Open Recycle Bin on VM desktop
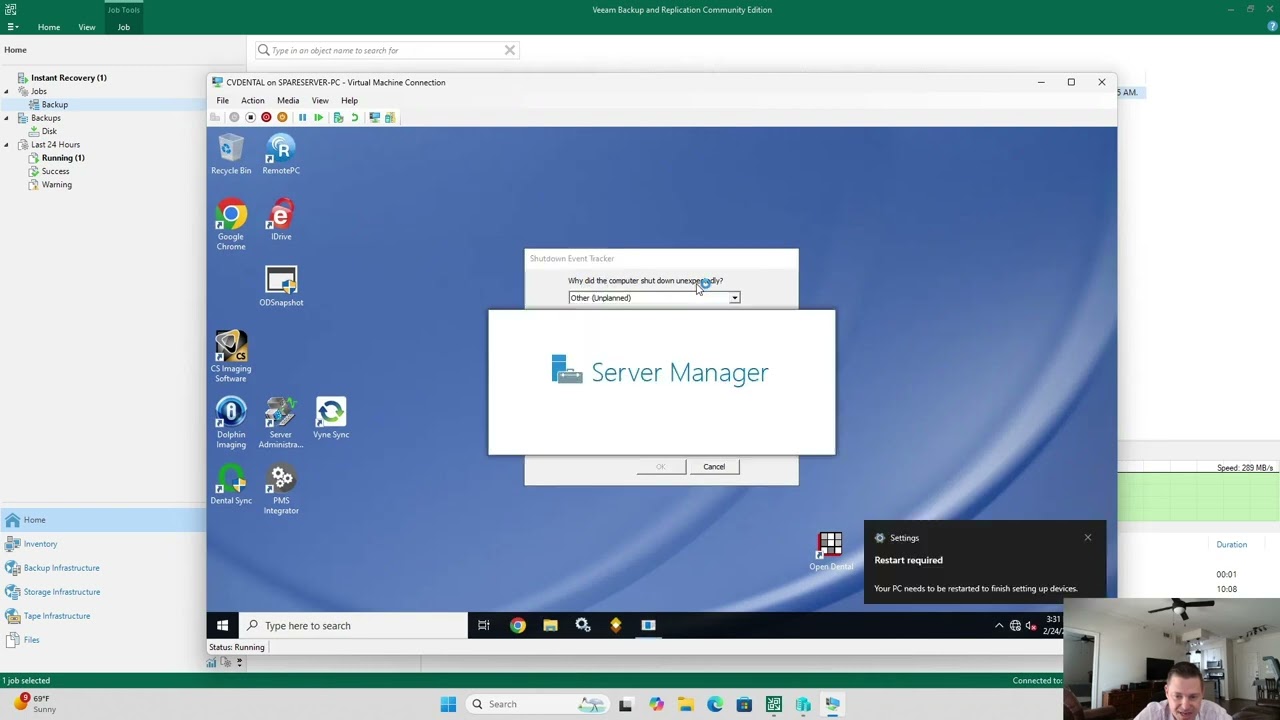 coord(231,155)
